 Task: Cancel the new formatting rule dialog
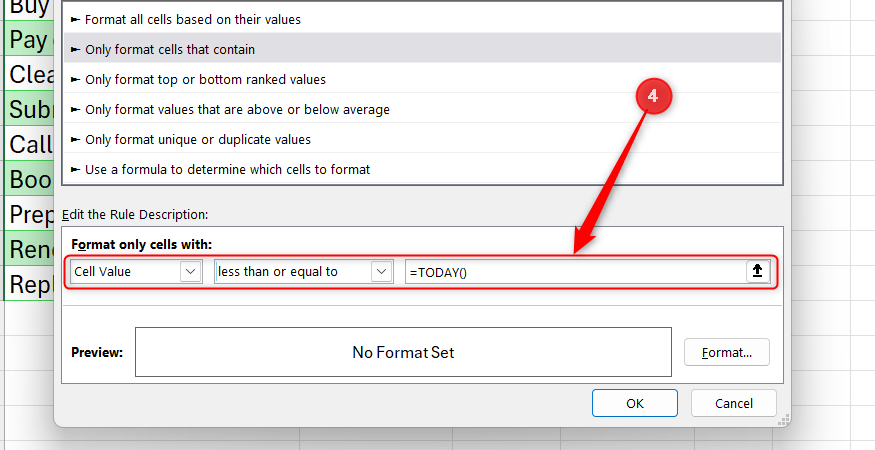734,403
